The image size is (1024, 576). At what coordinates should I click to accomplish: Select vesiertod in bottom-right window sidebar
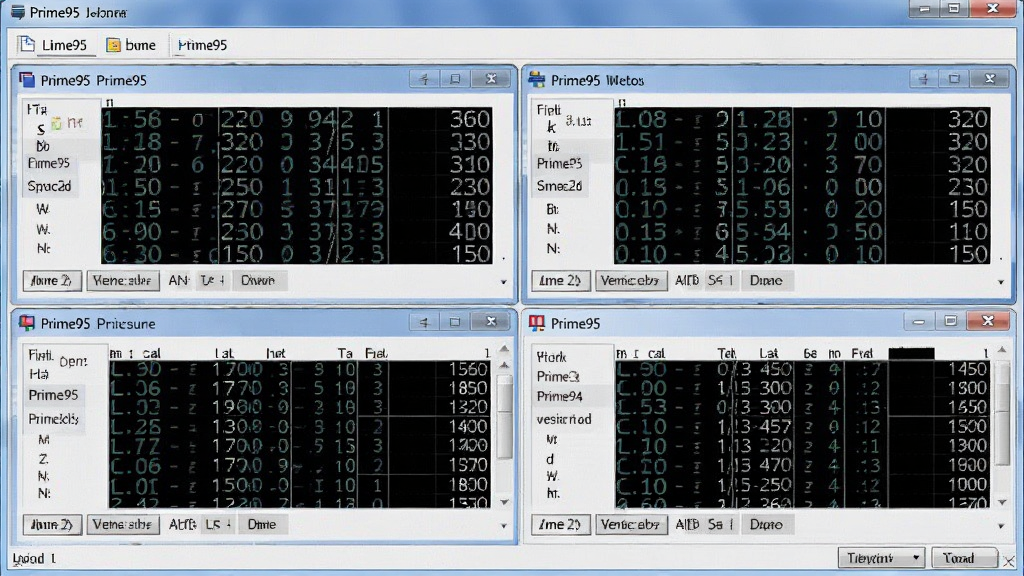(x=564, y=419)
